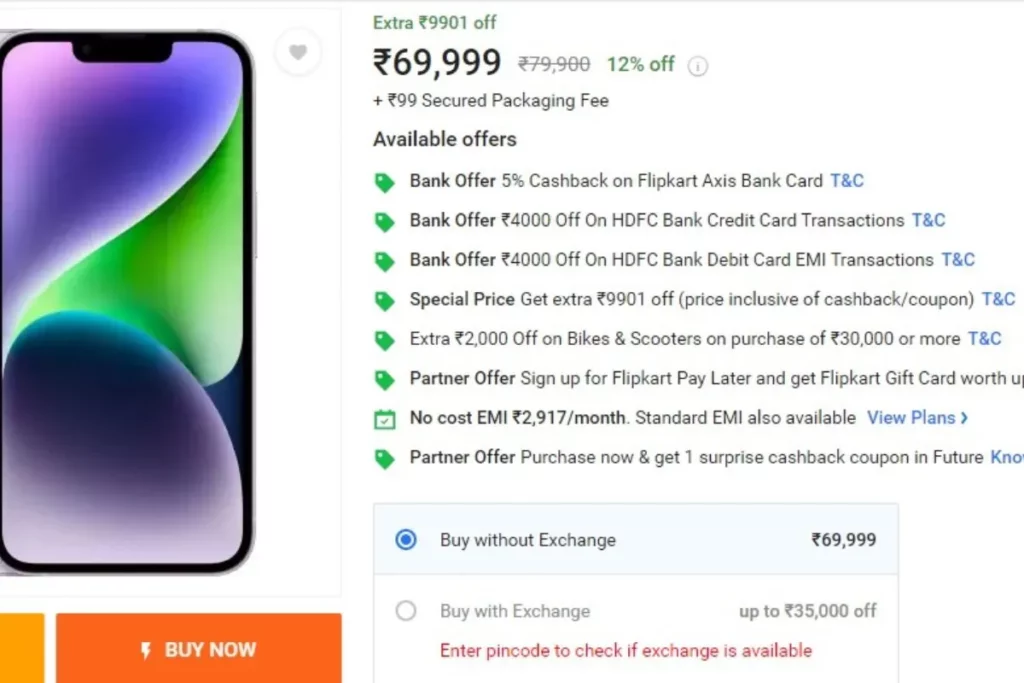Image resolution: width=1024 pixels, height=683 pixels.
Task: Click green tag icon beside Axis Bank cashback offer
Action: (x=385, y=182)
